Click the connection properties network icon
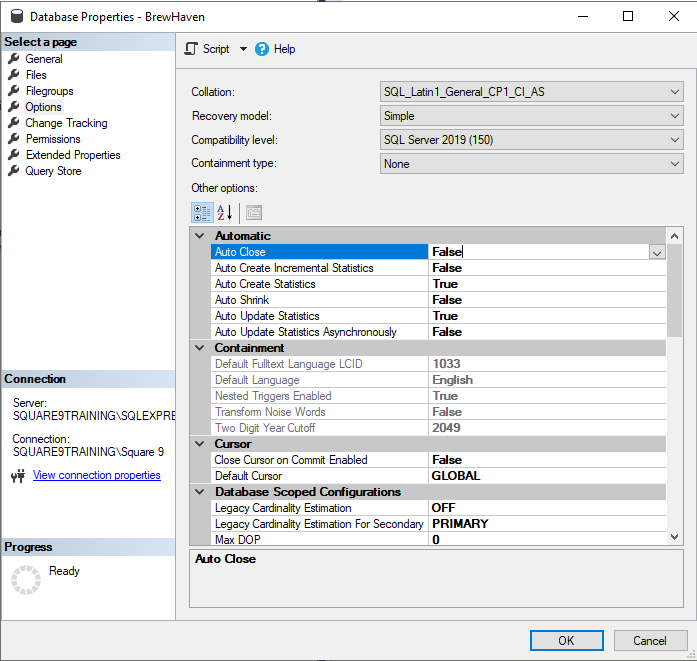Screen dimensions: 697x661 tap(17, 476)
